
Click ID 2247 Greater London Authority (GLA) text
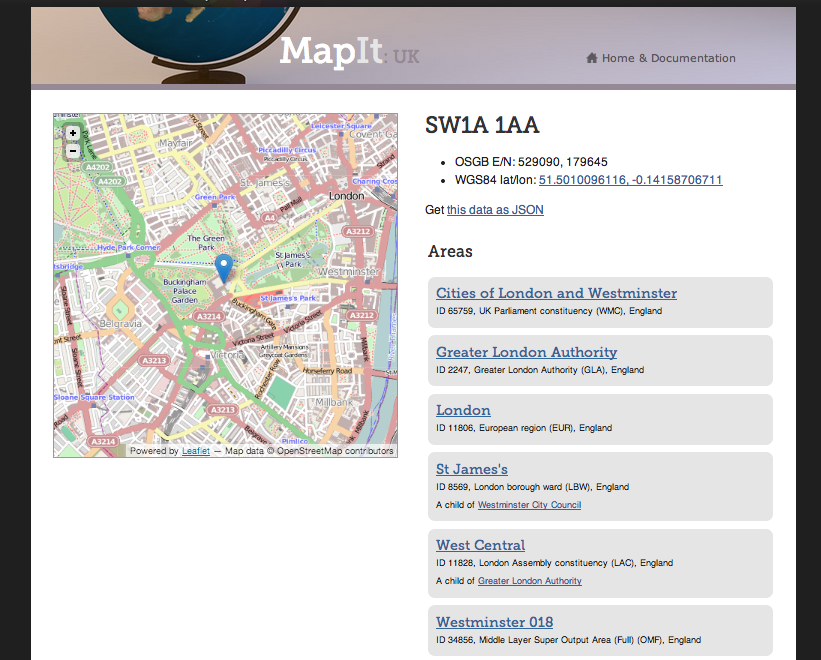coord(540,370)
